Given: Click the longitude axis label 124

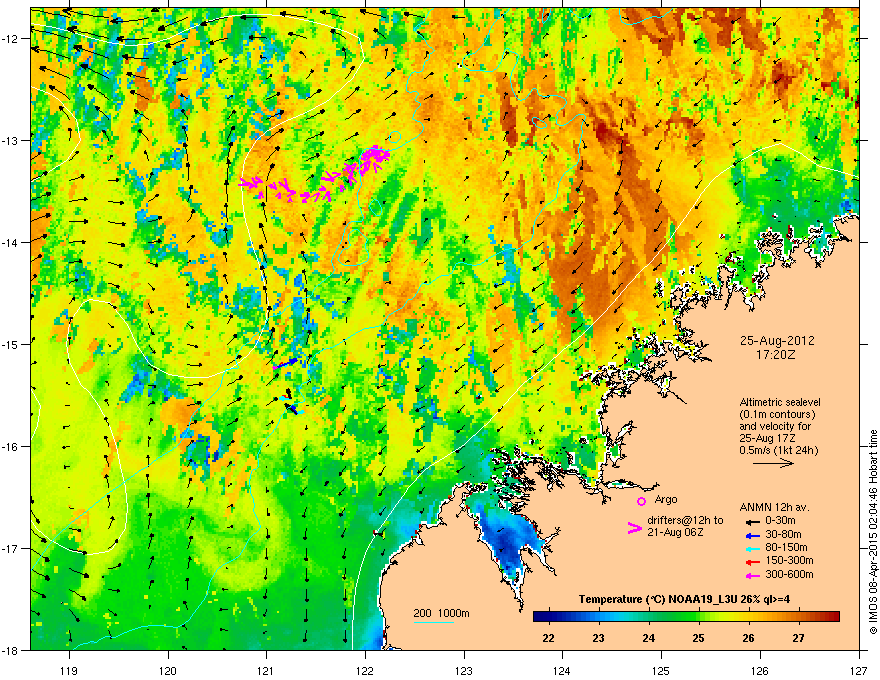Looking at the screenshot, I should [x=562, y=670].
